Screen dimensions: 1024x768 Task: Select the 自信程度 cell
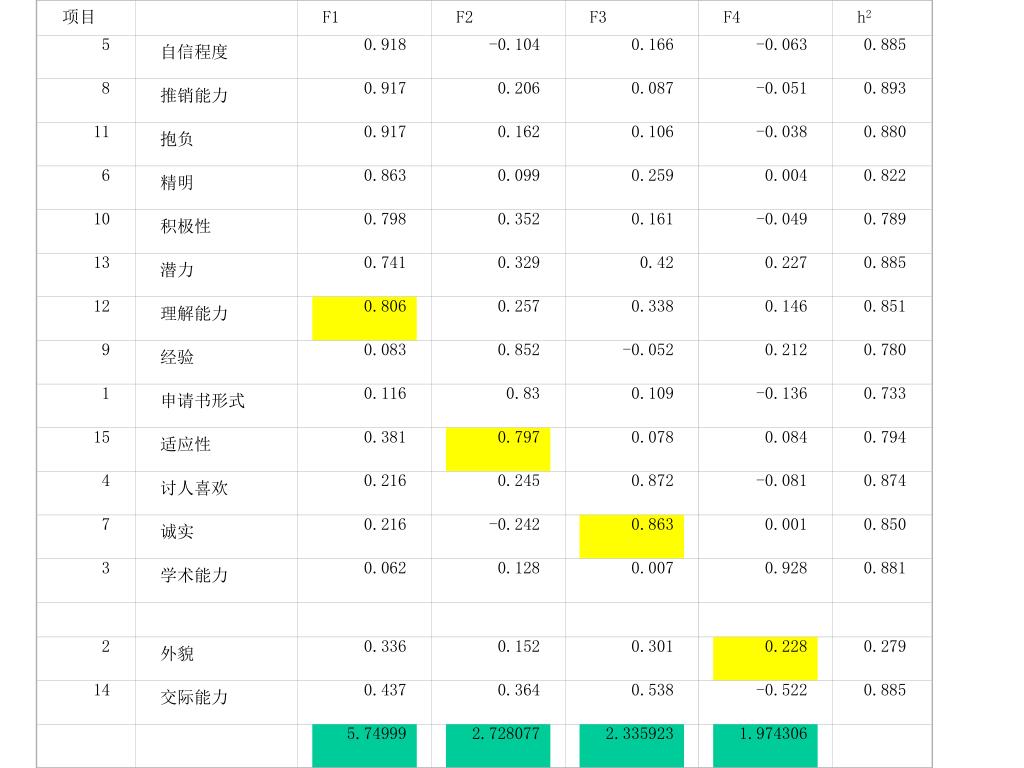pos(216,57)
